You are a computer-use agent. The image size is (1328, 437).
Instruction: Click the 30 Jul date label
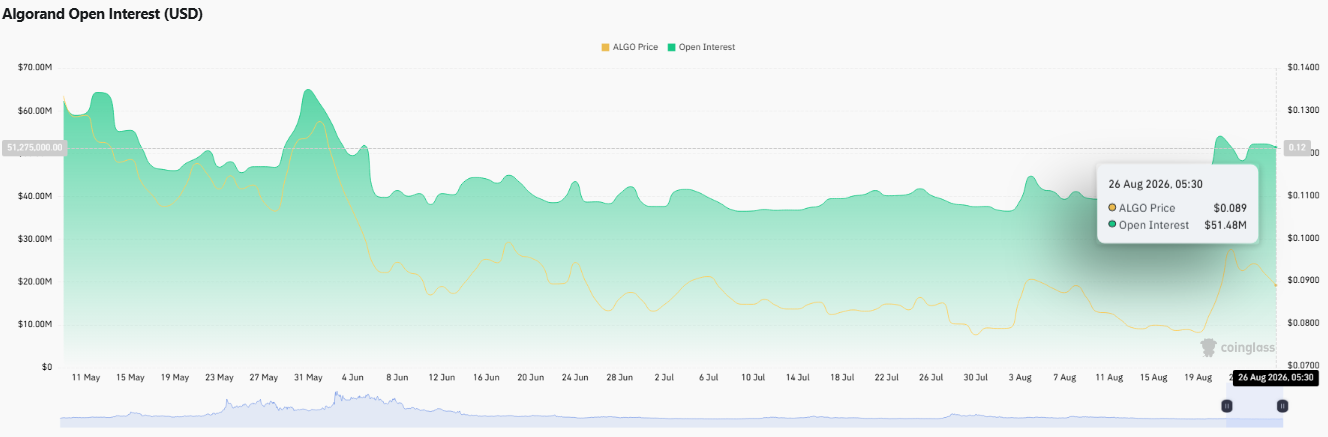(976, 378)
